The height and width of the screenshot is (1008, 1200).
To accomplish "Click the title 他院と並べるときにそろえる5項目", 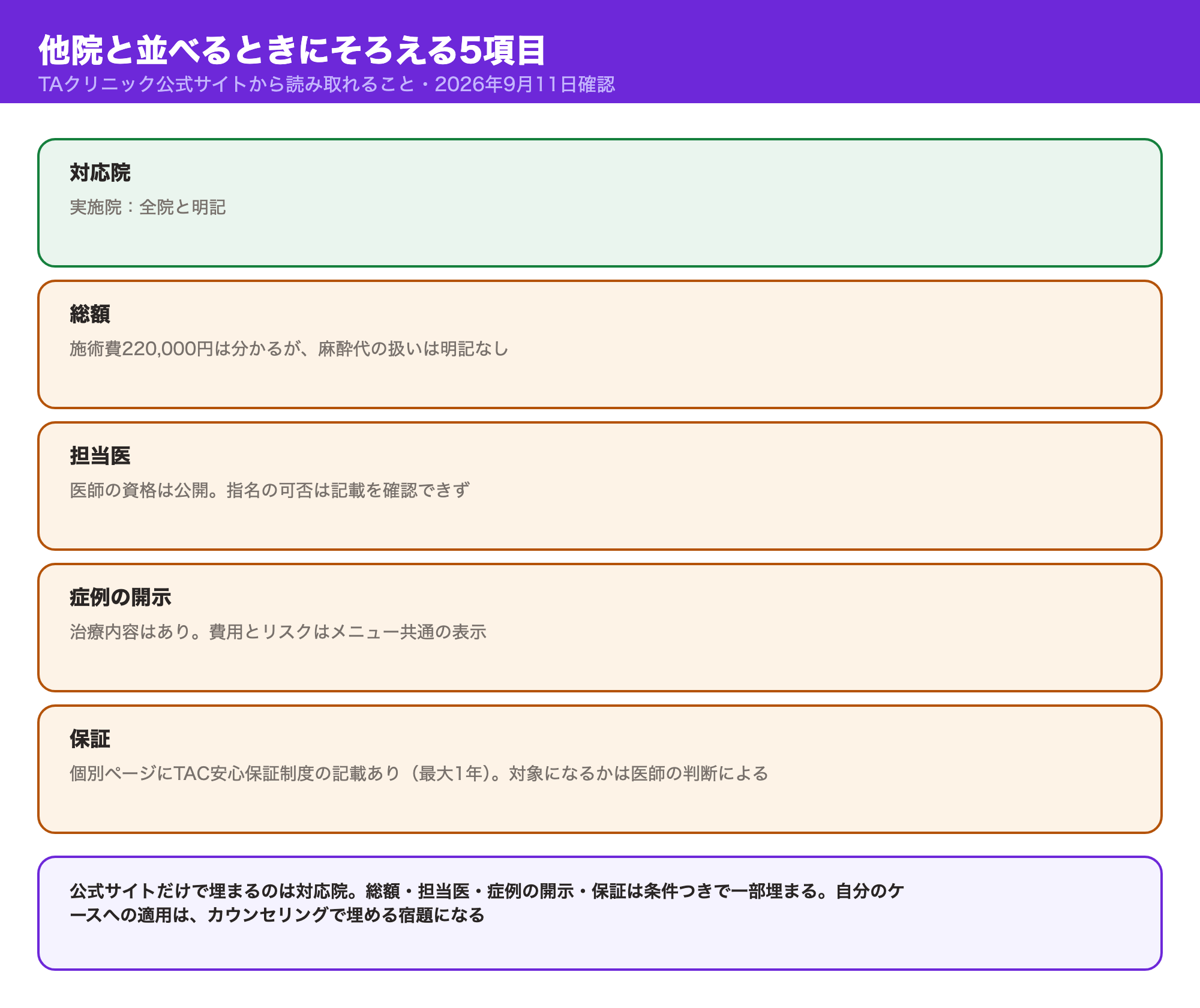I will (292, 50).
